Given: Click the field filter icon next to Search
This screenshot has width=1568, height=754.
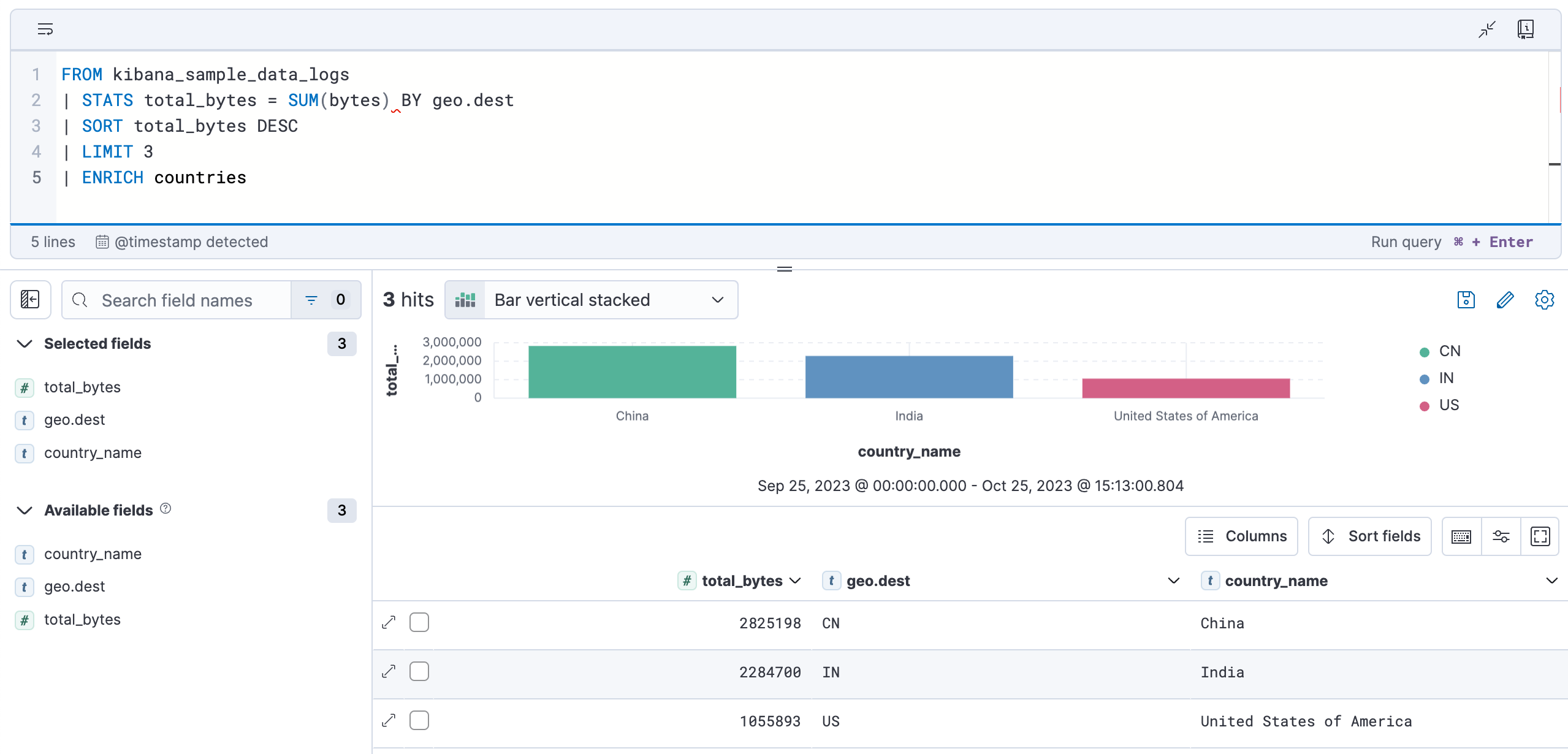Looking at the screenshot, I should coord(313,299).
